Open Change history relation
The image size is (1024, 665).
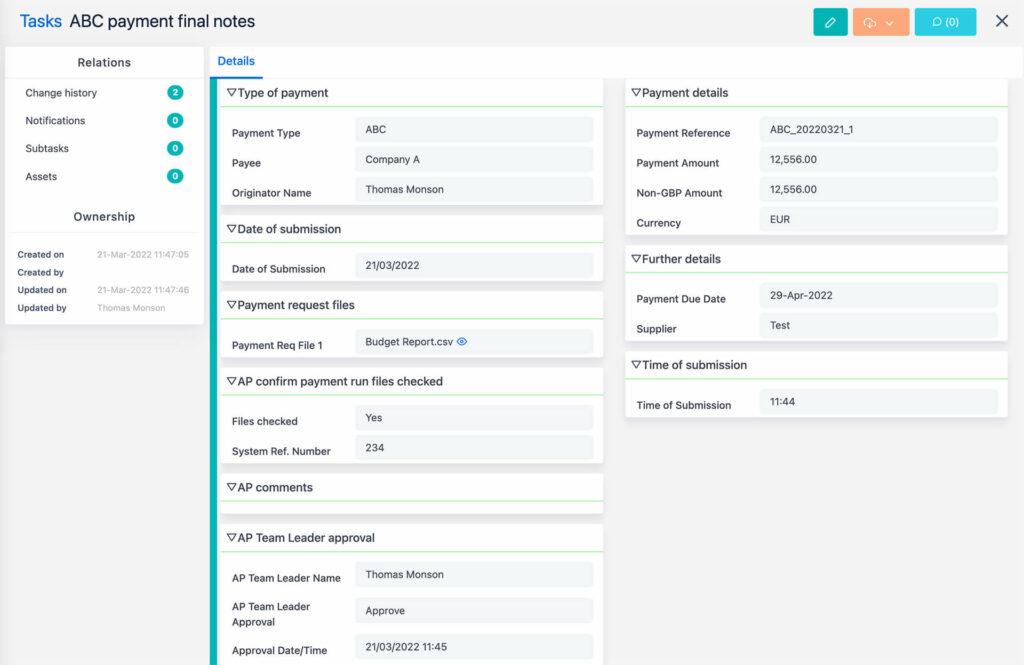[x=61, y=93]
